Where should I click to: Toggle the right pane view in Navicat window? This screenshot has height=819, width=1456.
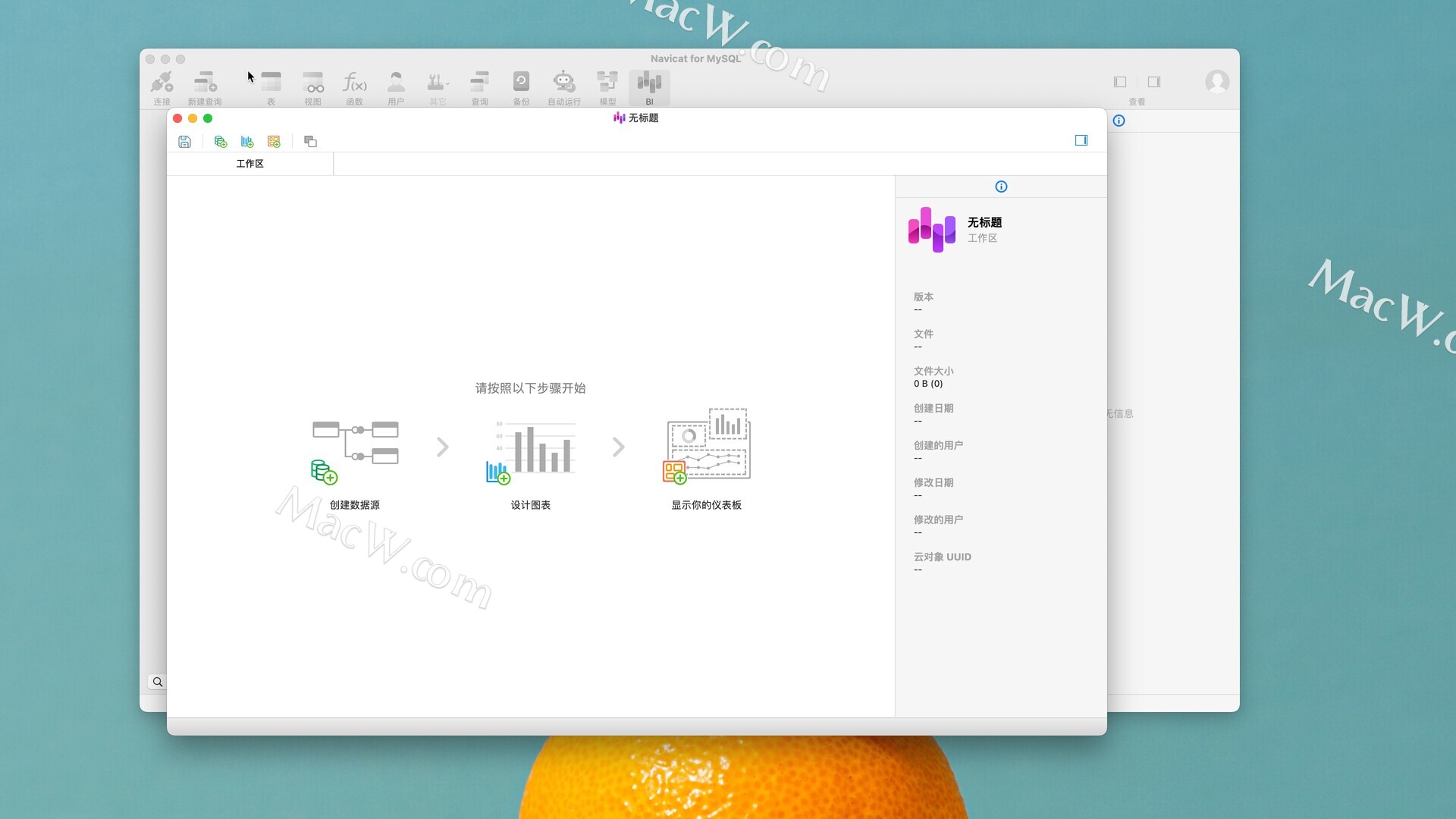pos(1154,82)
